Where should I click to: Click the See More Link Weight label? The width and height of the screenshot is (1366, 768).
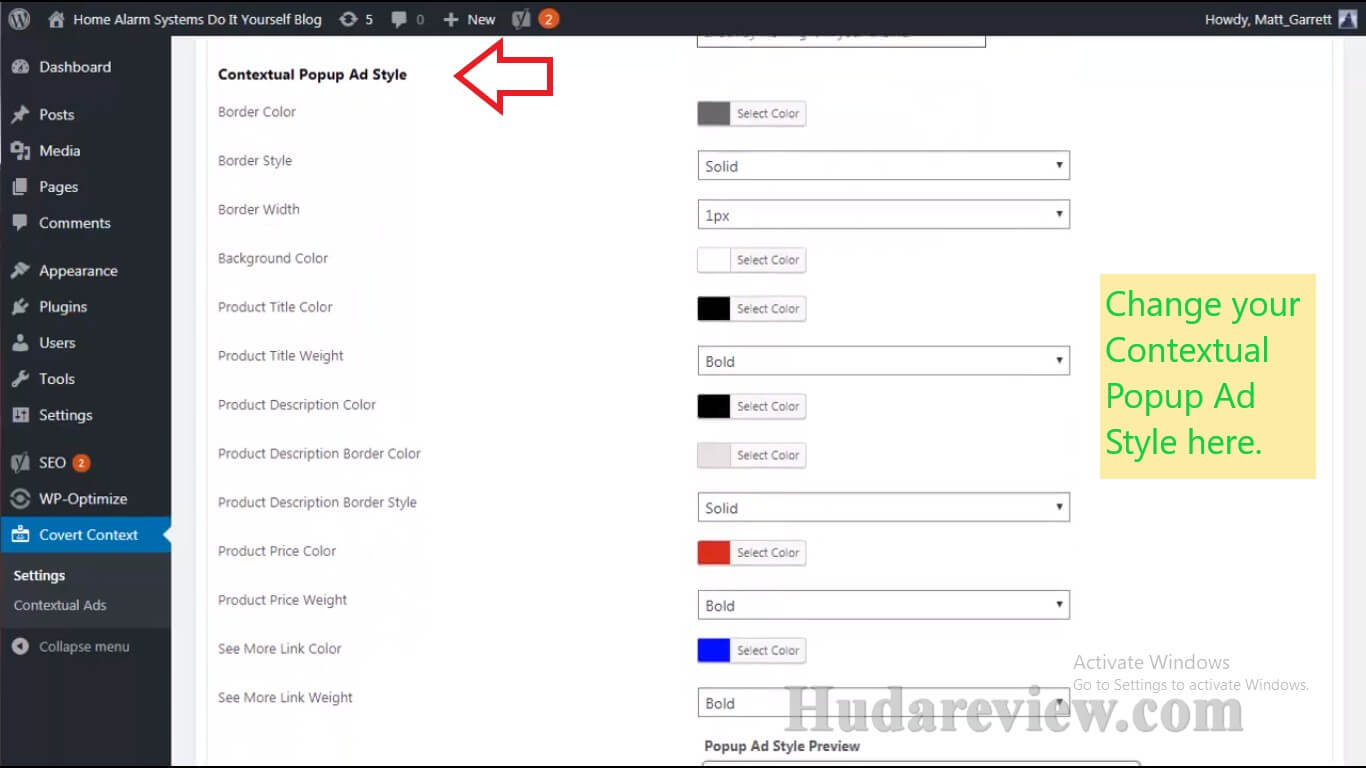pyautogui.click(x=285, y=698)
